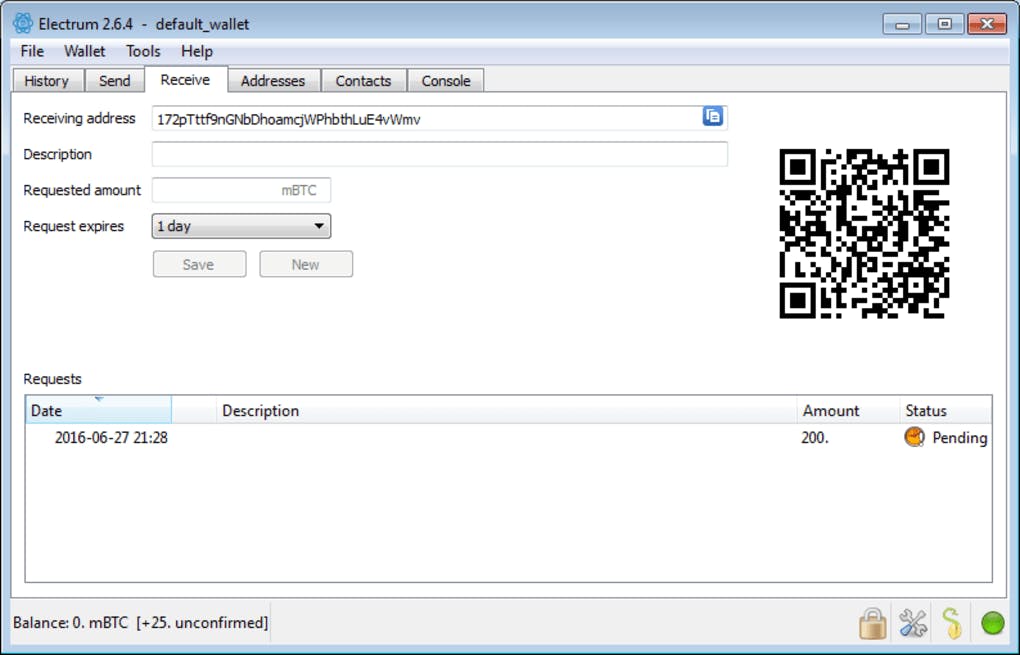Click the Description input field

440,153
